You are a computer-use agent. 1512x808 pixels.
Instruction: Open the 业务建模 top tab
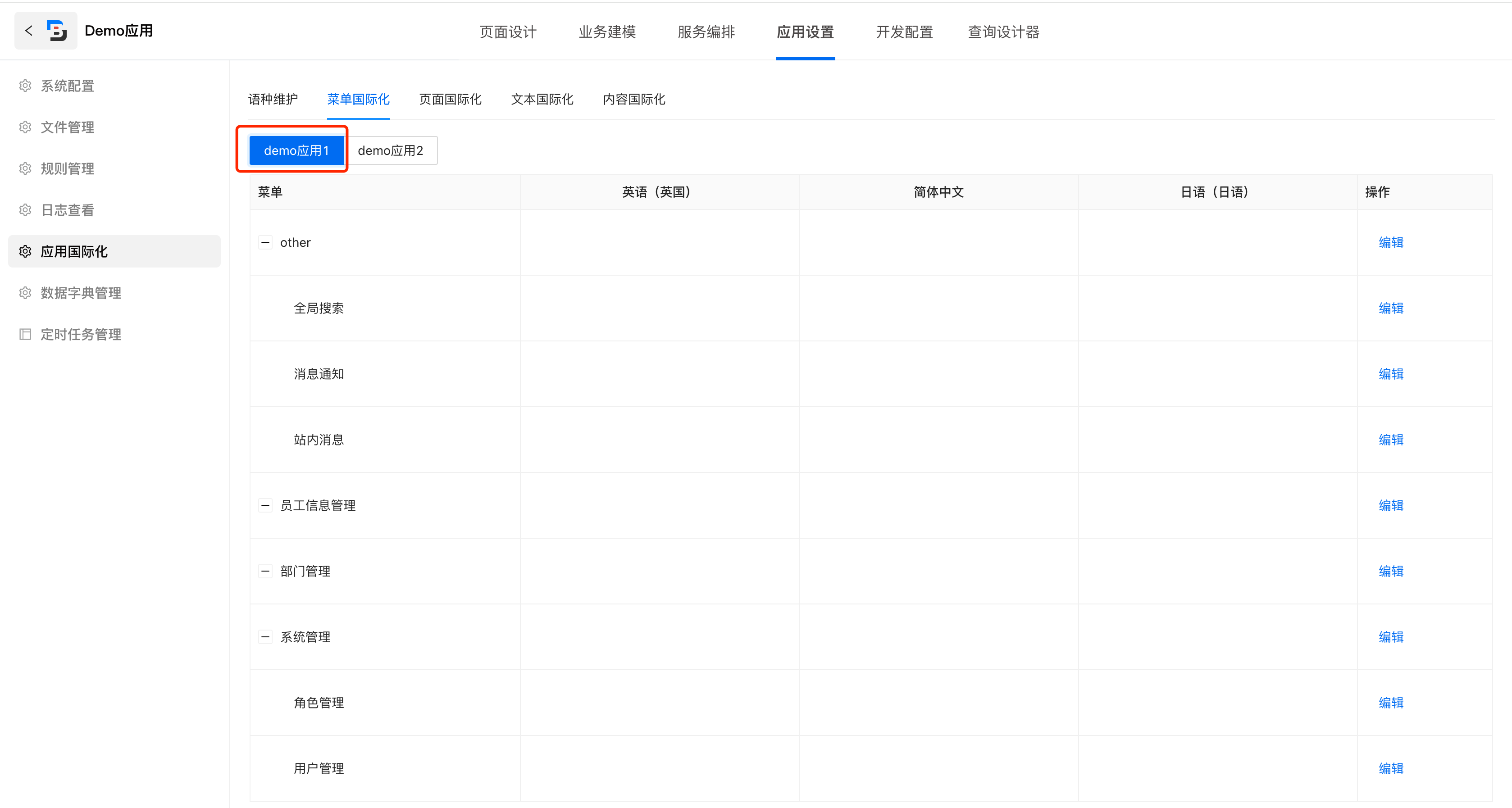[x=607, y=32]
